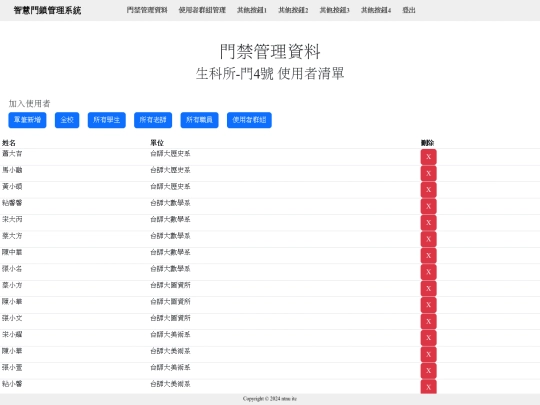The image size is (540, 405).
Task: Click the delete X for 蔡小方
Action: pyautogui.click(x=428, y=288)
